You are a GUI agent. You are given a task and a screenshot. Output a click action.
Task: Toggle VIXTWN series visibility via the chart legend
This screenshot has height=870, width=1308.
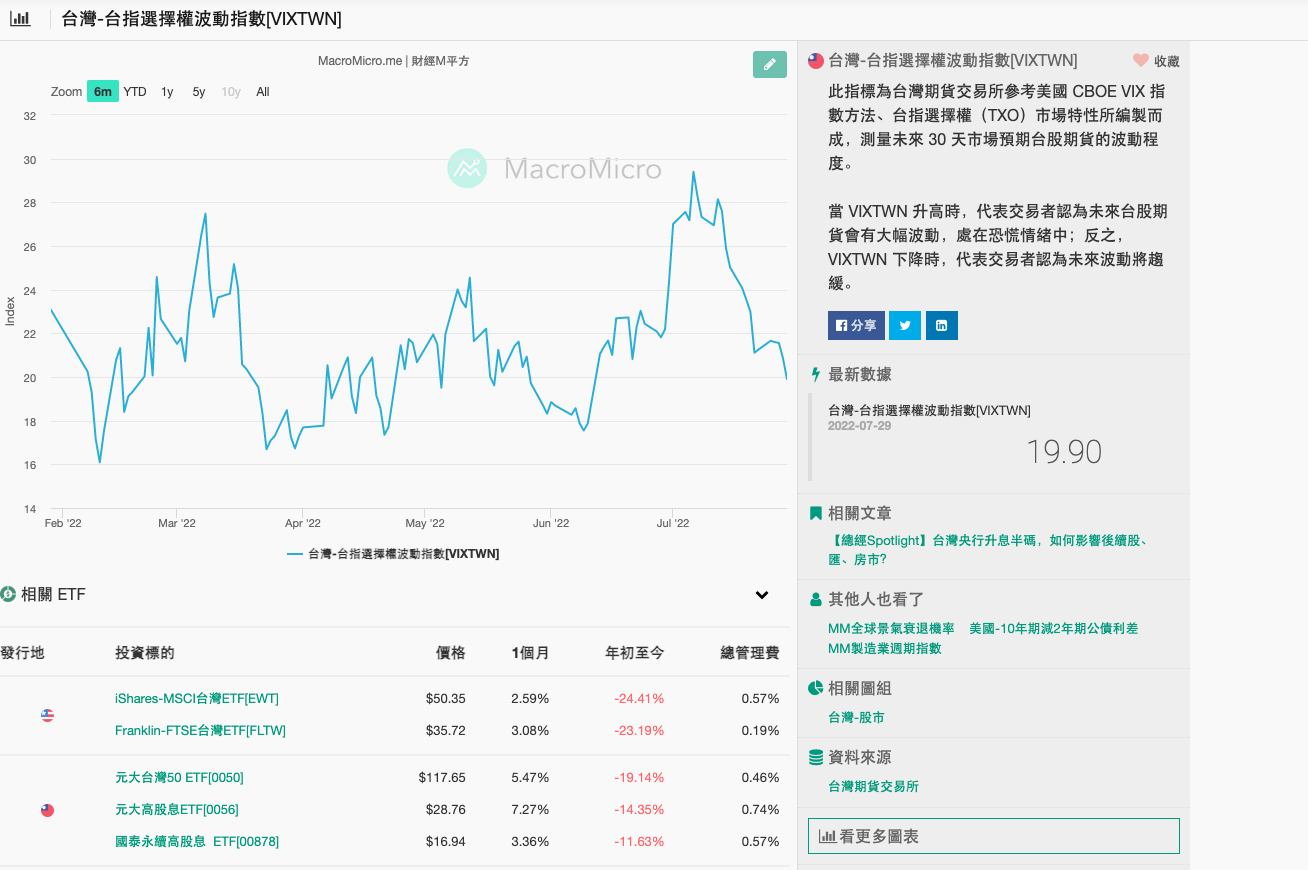coord(403,553)
